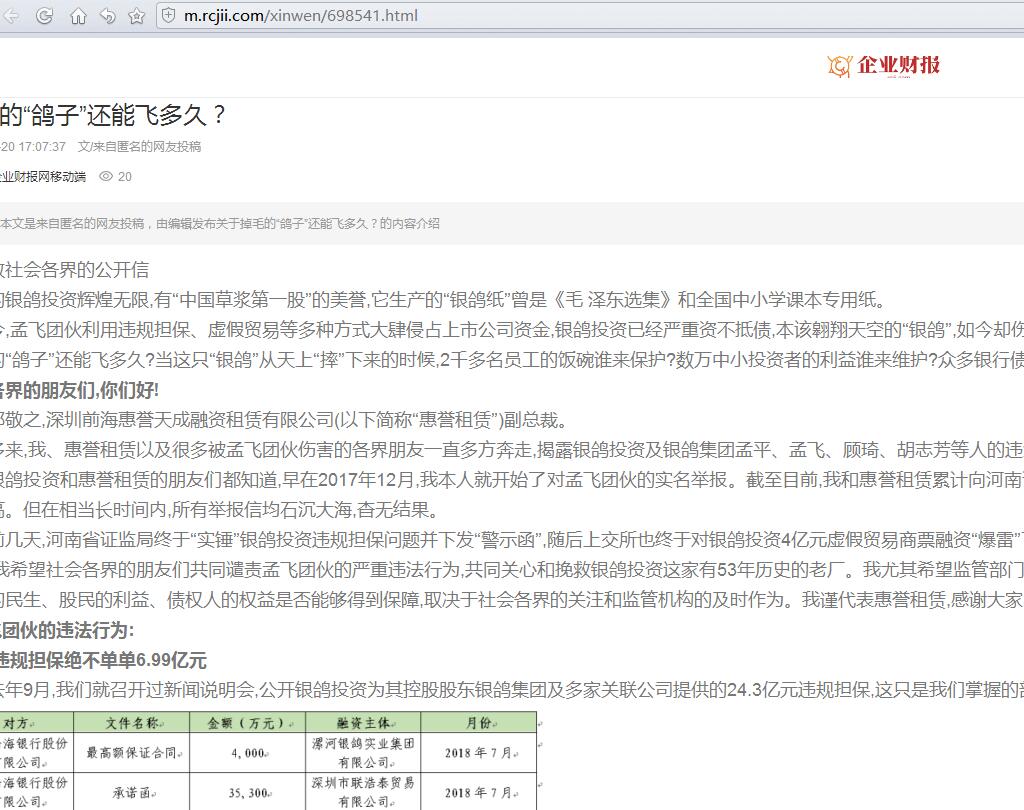This screenshot has height=810, width=1024.
Task: Click the timestamp 17:07:37
Action: (x=42, y=147)
